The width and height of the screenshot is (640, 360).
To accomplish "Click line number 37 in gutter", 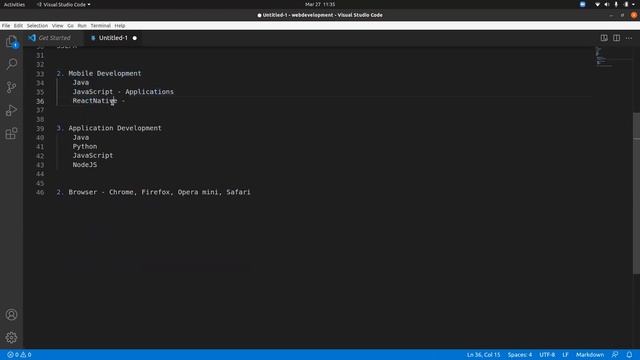I will point(40,110).
